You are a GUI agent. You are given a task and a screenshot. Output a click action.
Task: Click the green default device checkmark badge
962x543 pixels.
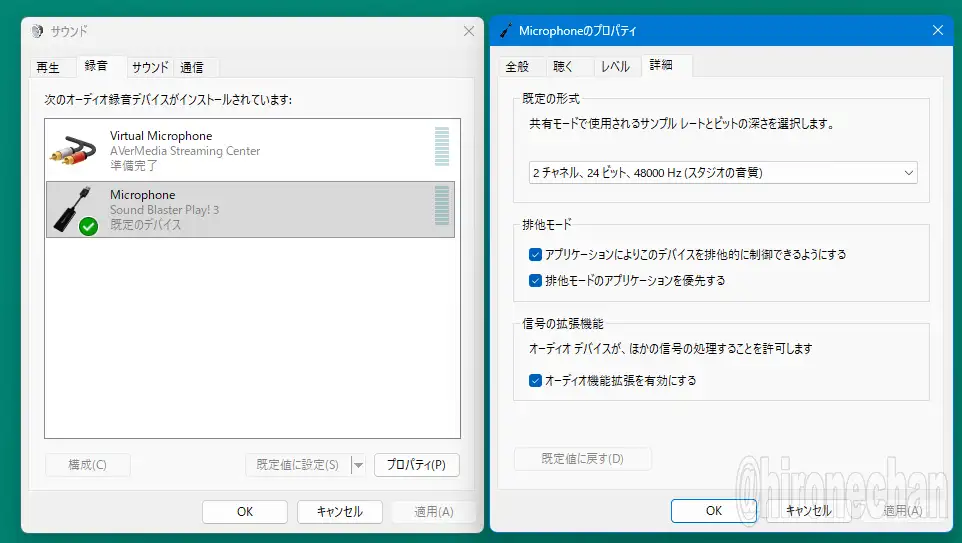tap(88, 227)
